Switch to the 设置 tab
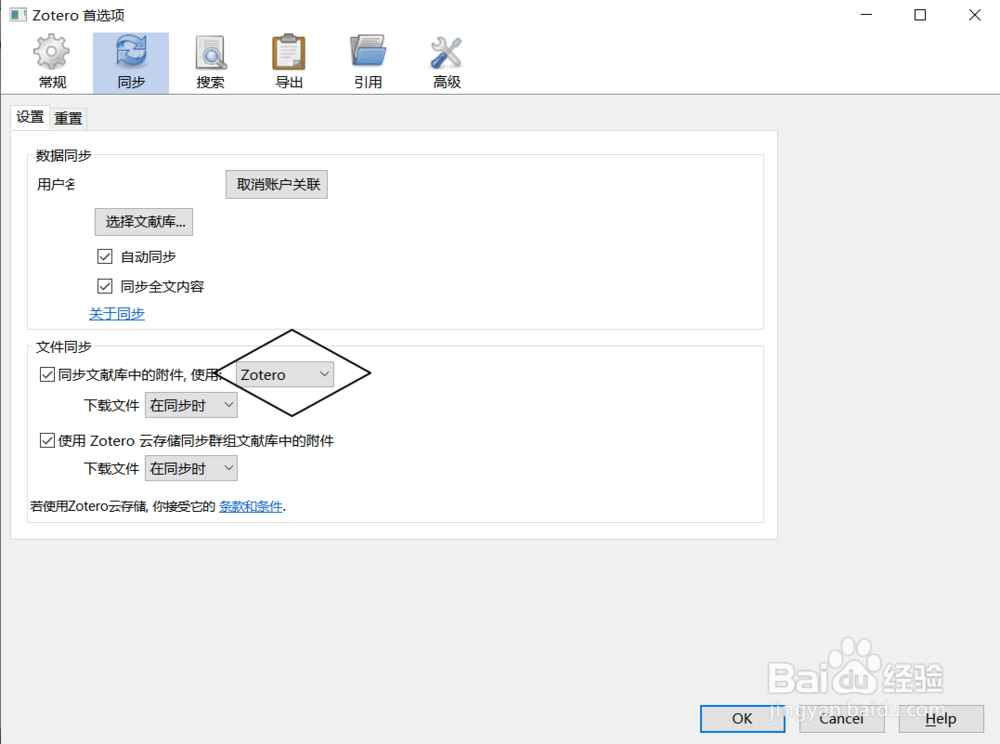1000x744 pixels. coord(30,117)
